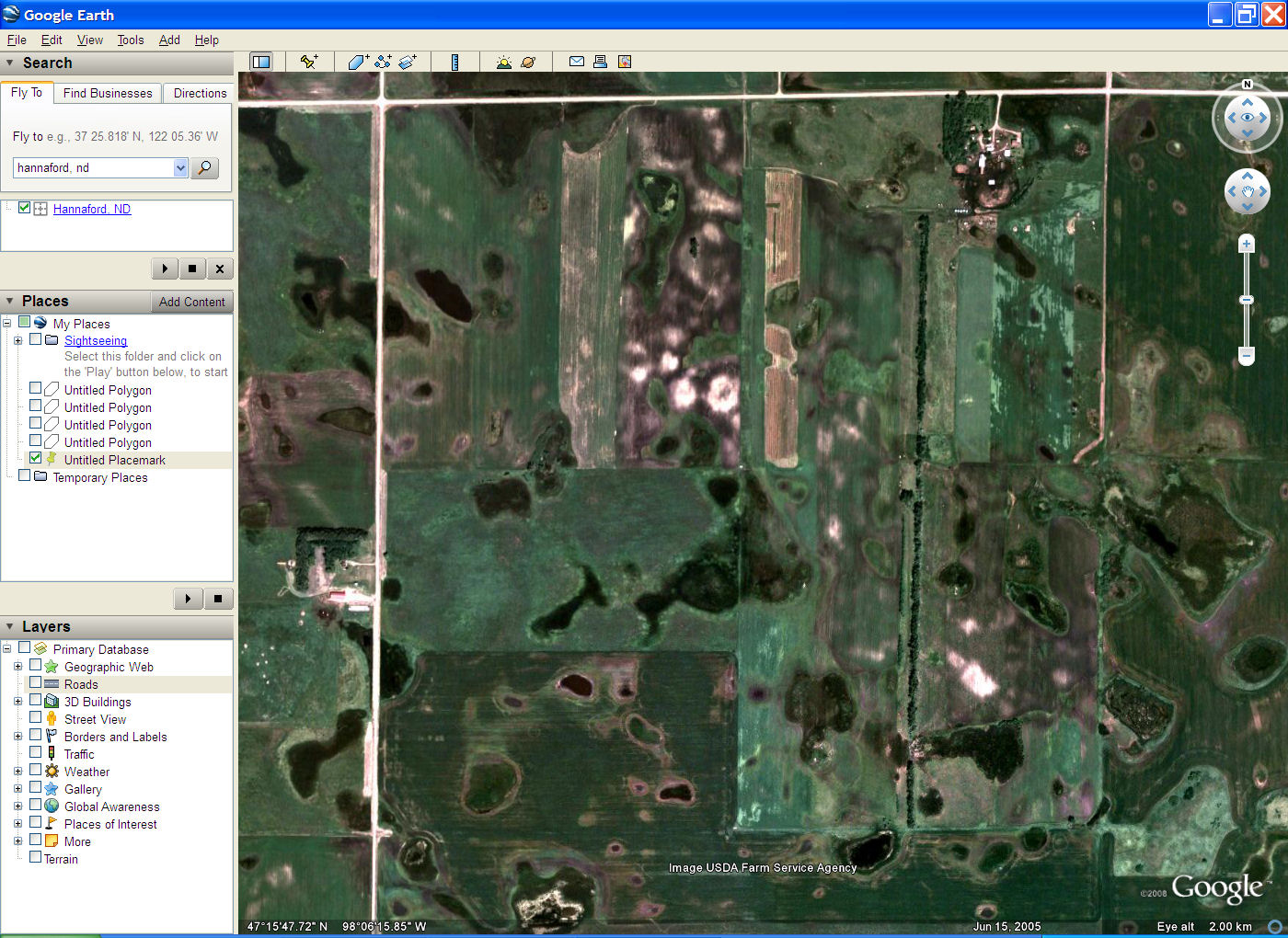Show the ruler measuring tool
This screenshot has height=938, width=1288.
[x=454, y=62]
